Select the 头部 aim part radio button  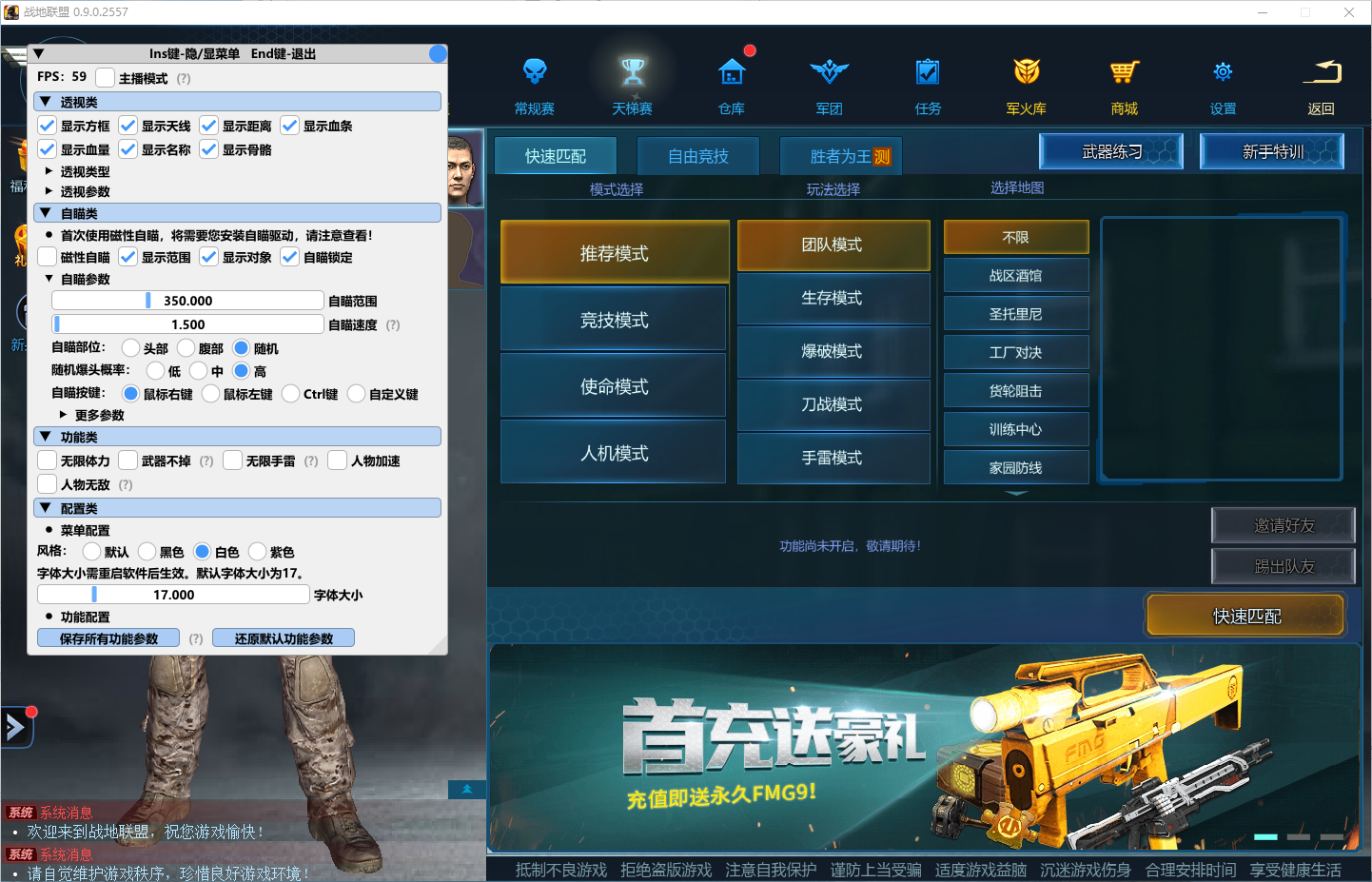(130, 347)
